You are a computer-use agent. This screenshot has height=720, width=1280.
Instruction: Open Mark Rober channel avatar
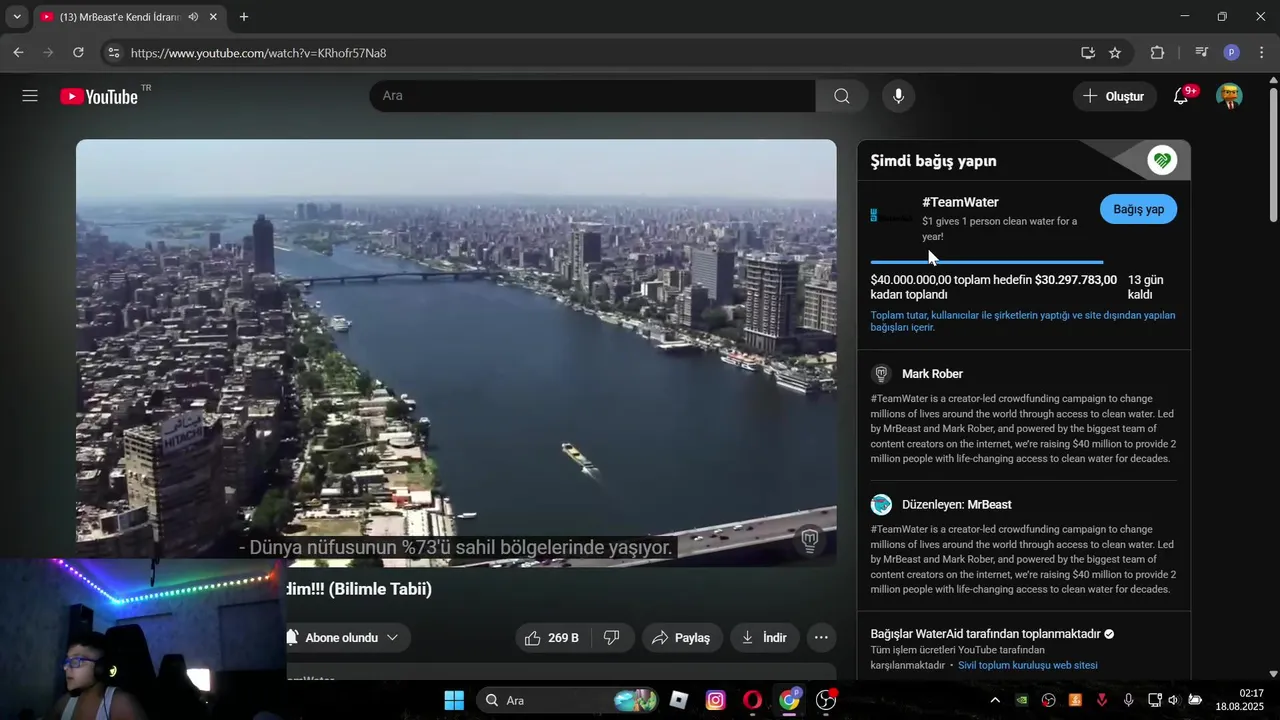click(881, 374)
